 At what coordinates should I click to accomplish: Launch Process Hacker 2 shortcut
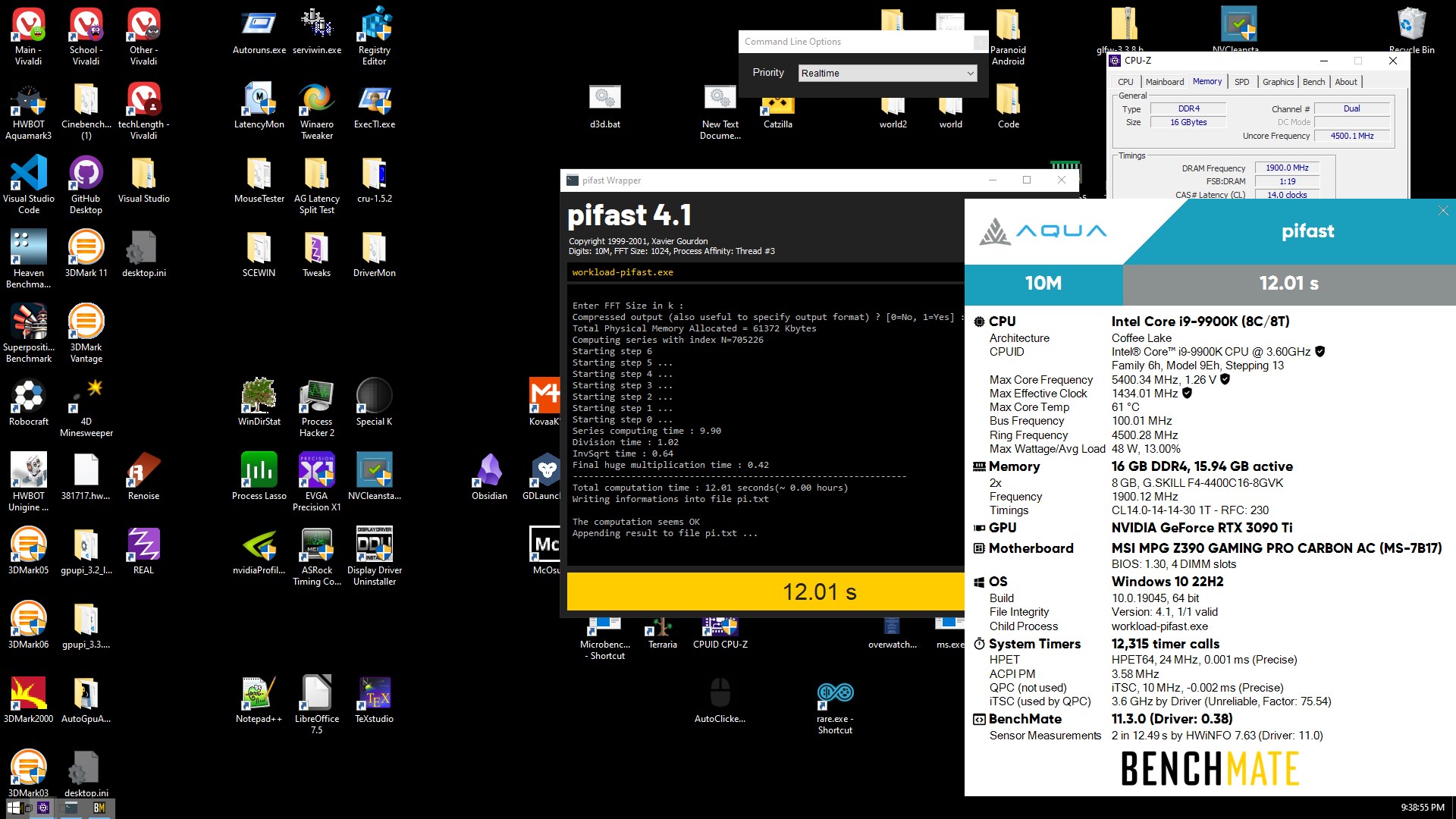[317, 408]
